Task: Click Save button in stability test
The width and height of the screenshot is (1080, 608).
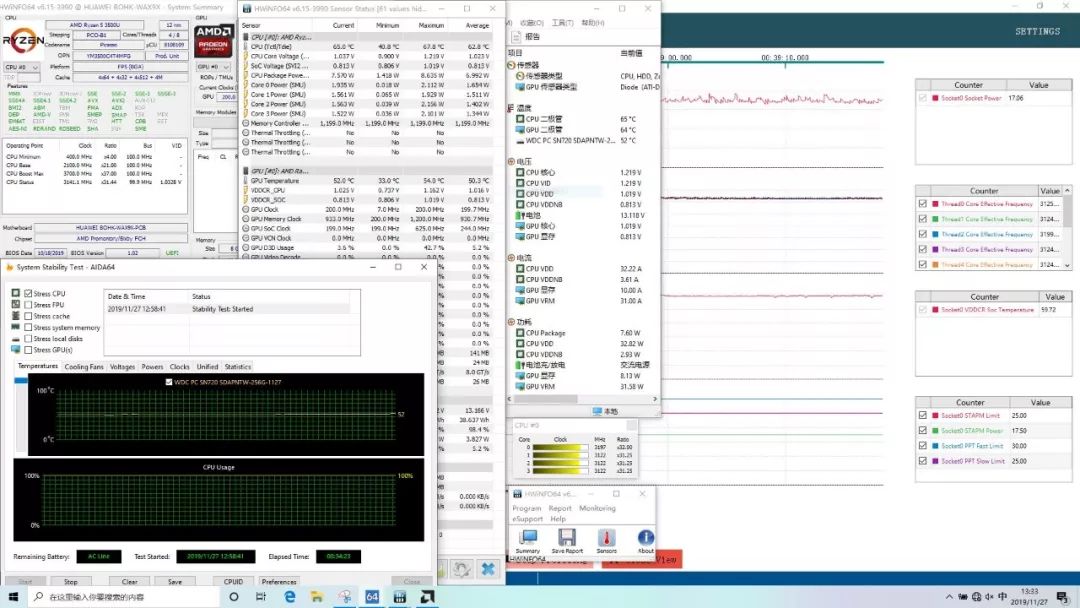Action: pos(175,581)
